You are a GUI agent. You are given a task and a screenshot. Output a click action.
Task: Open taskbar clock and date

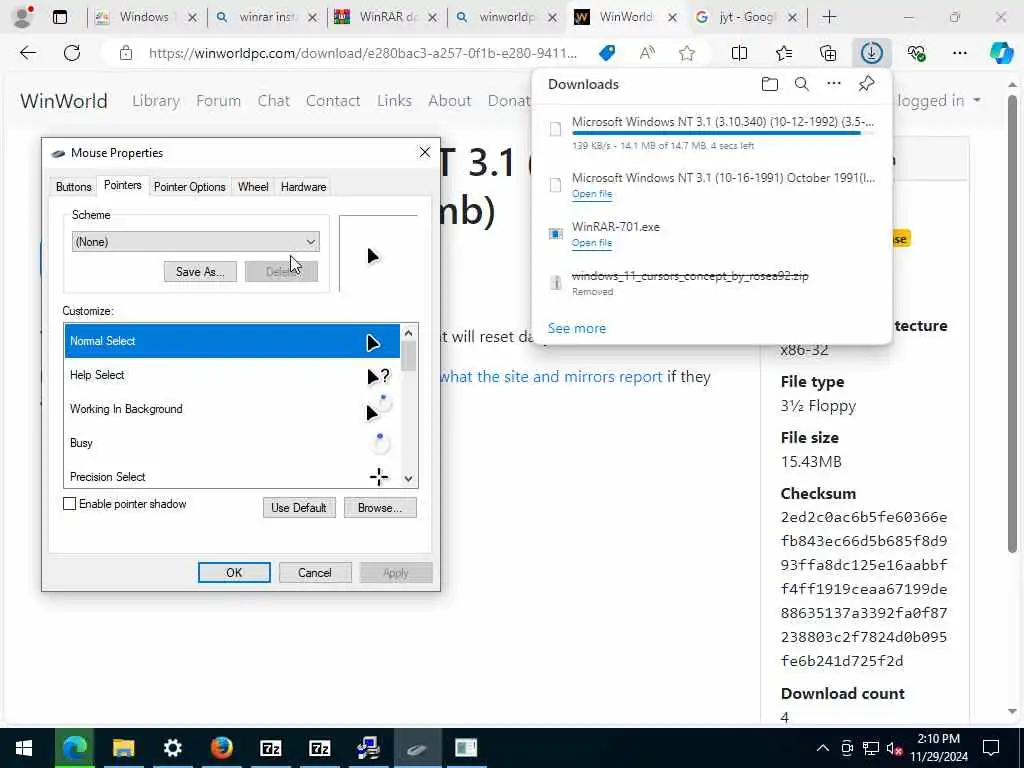(938, 748)
